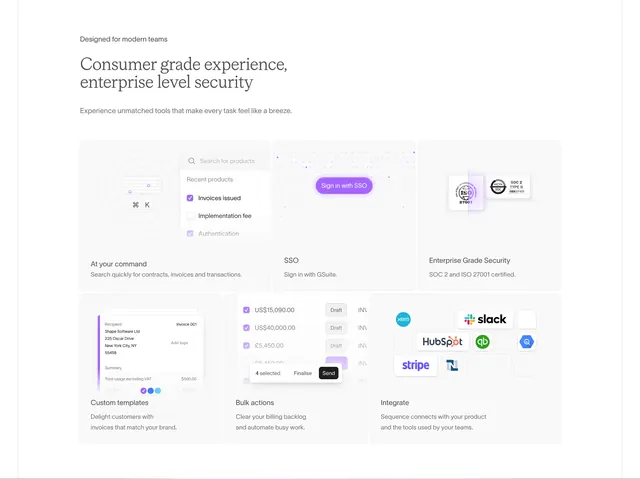Click the blue BigQuery hexagon icon

pyautogui.click(x=527, y=342)
